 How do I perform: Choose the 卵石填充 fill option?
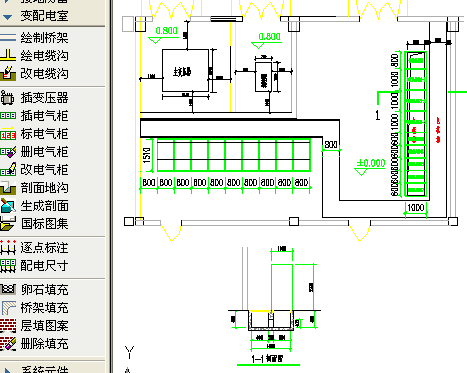(44, 290)
